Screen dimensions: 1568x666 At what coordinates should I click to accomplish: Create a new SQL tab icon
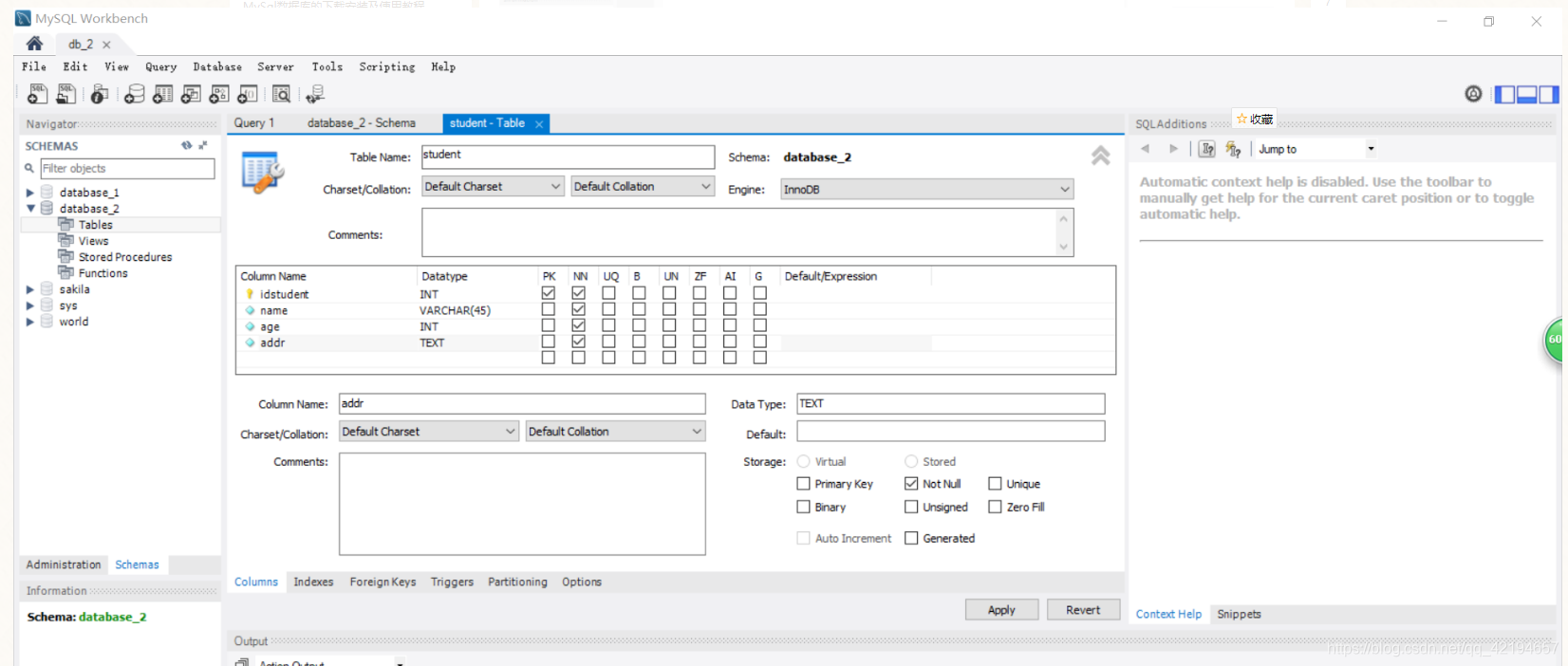click(37, 94)
